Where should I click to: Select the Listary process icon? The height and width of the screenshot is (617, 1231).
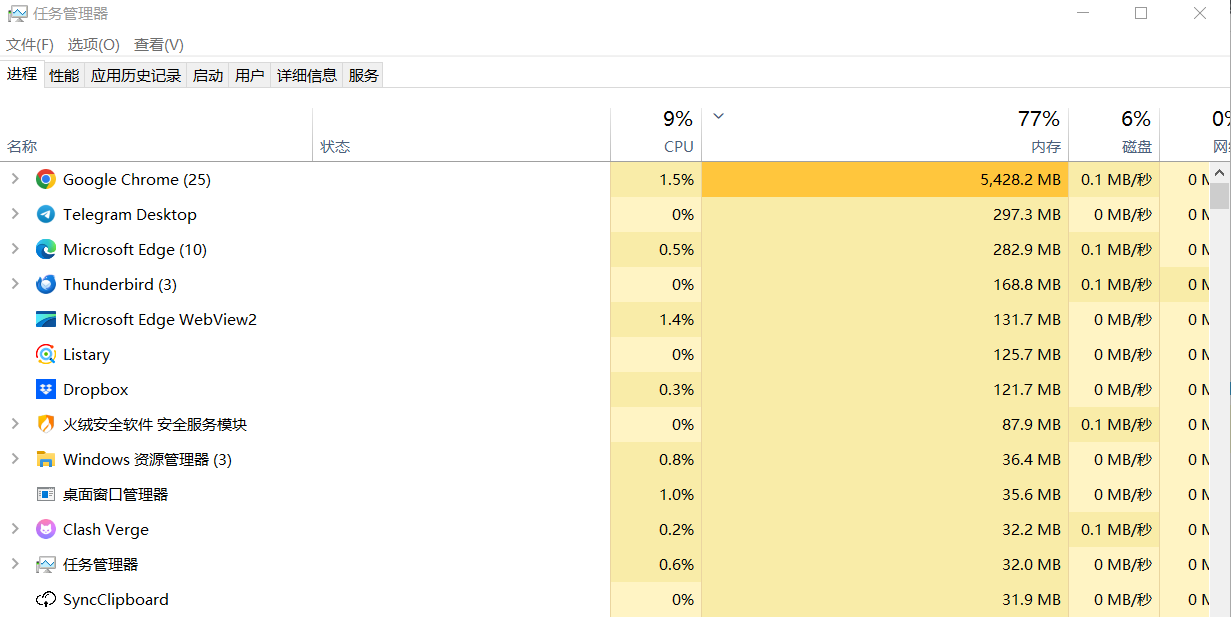(x=46, y=355)
